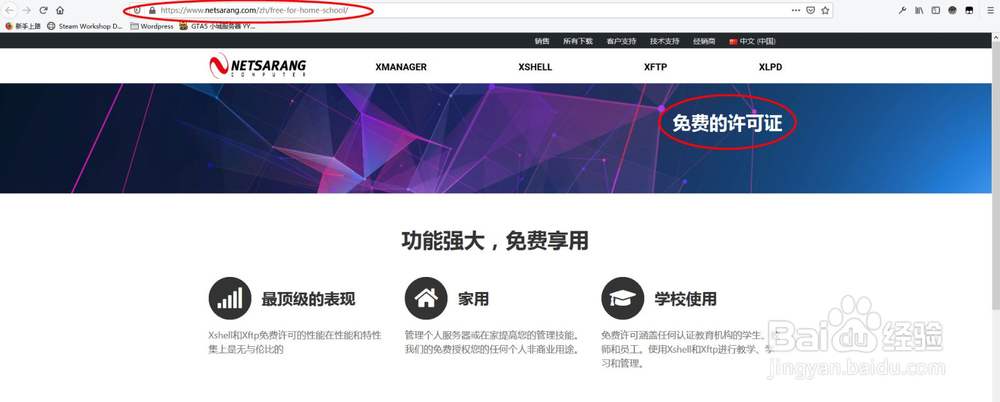The image size is (1000, 402).
Task: Open the GTA5 bookmark
Action: tap(217, 26)
